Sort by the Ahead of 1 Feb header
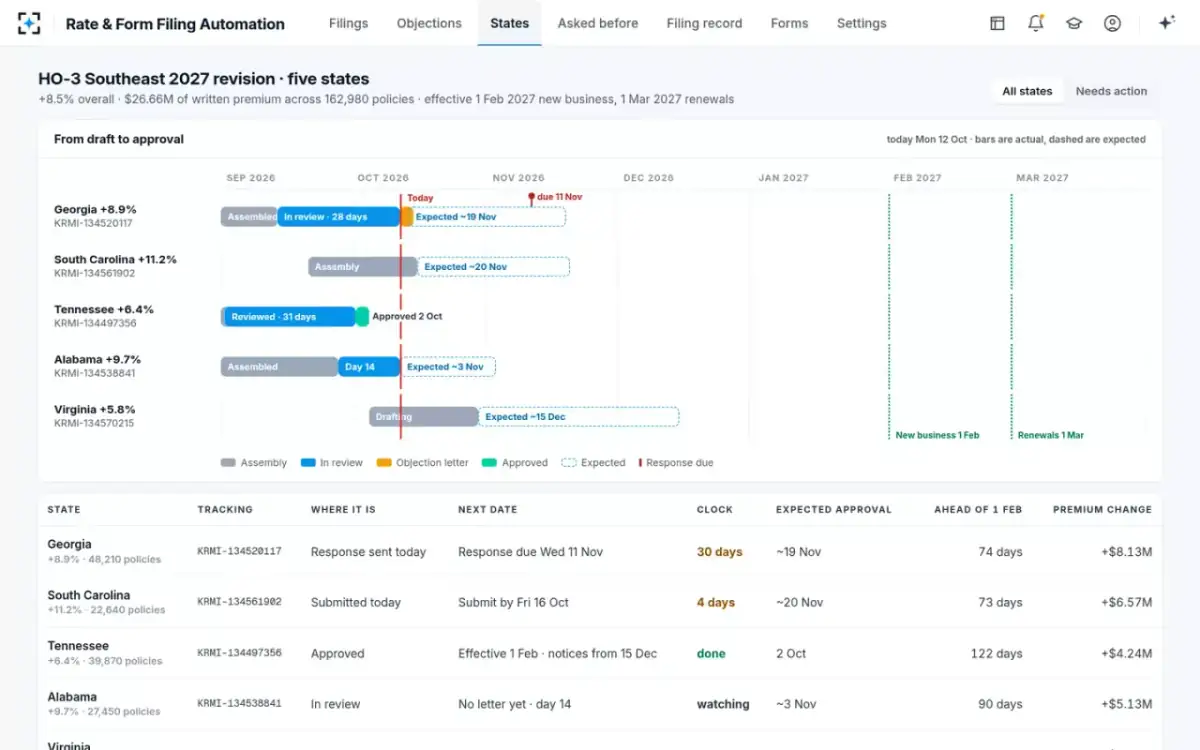 (x=978, y=509)
